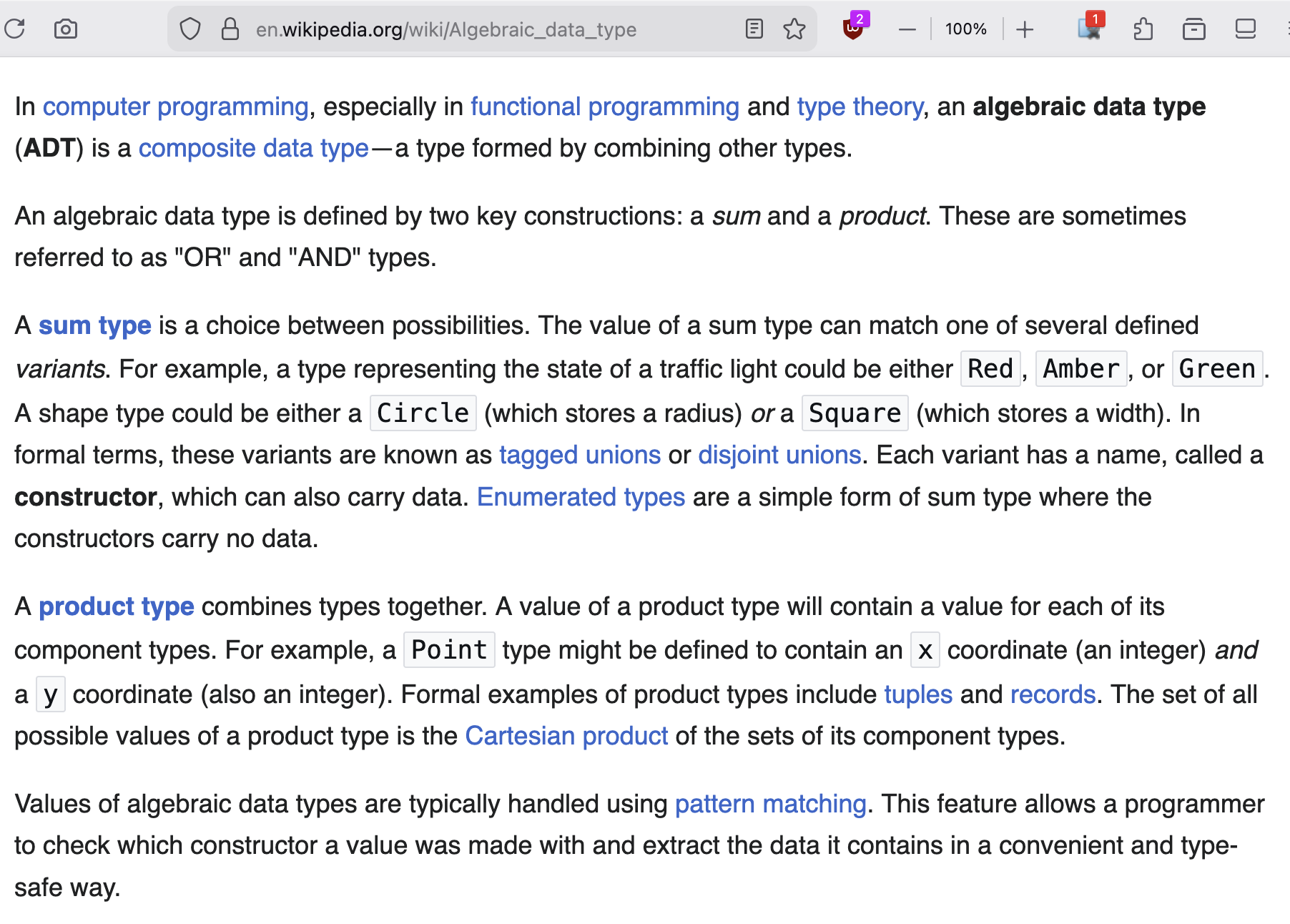Open the tracking protection shield panel
The height and width of the screenshot is (924, 1290).
[190, 29]
